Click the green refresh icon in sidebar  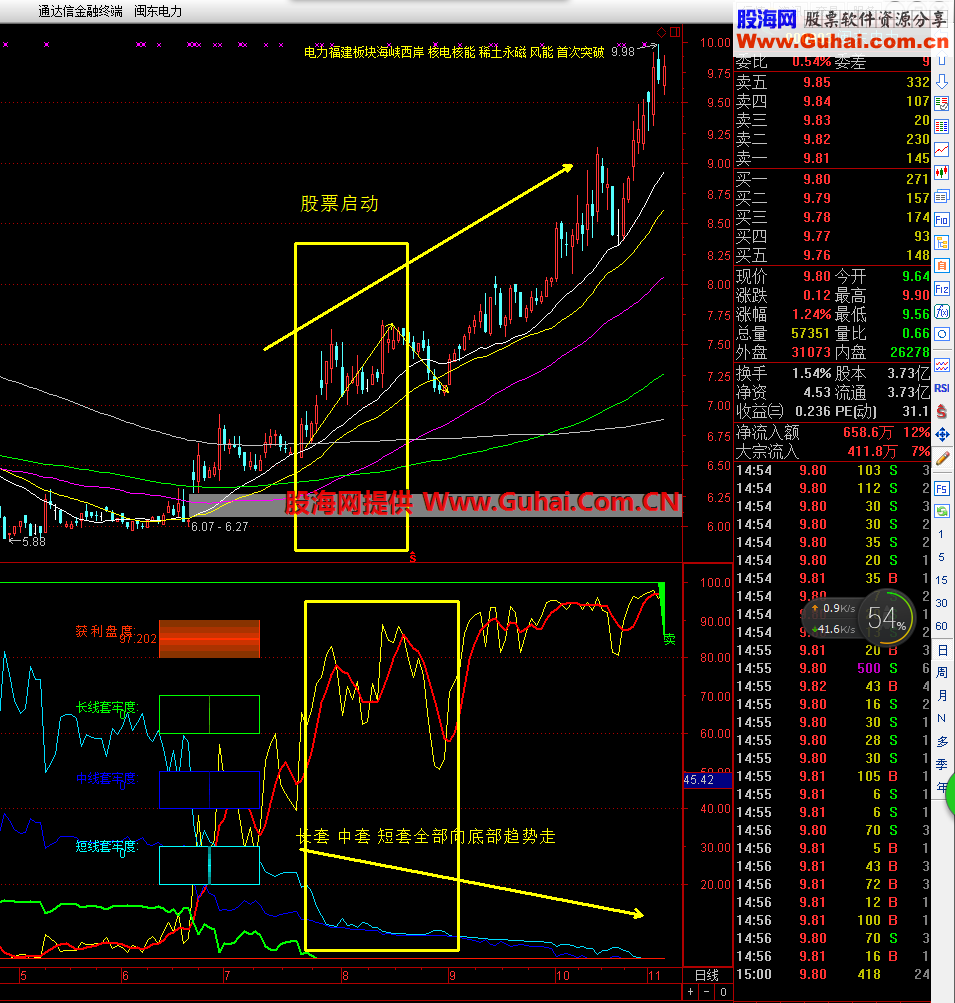(x=942, y=511)
